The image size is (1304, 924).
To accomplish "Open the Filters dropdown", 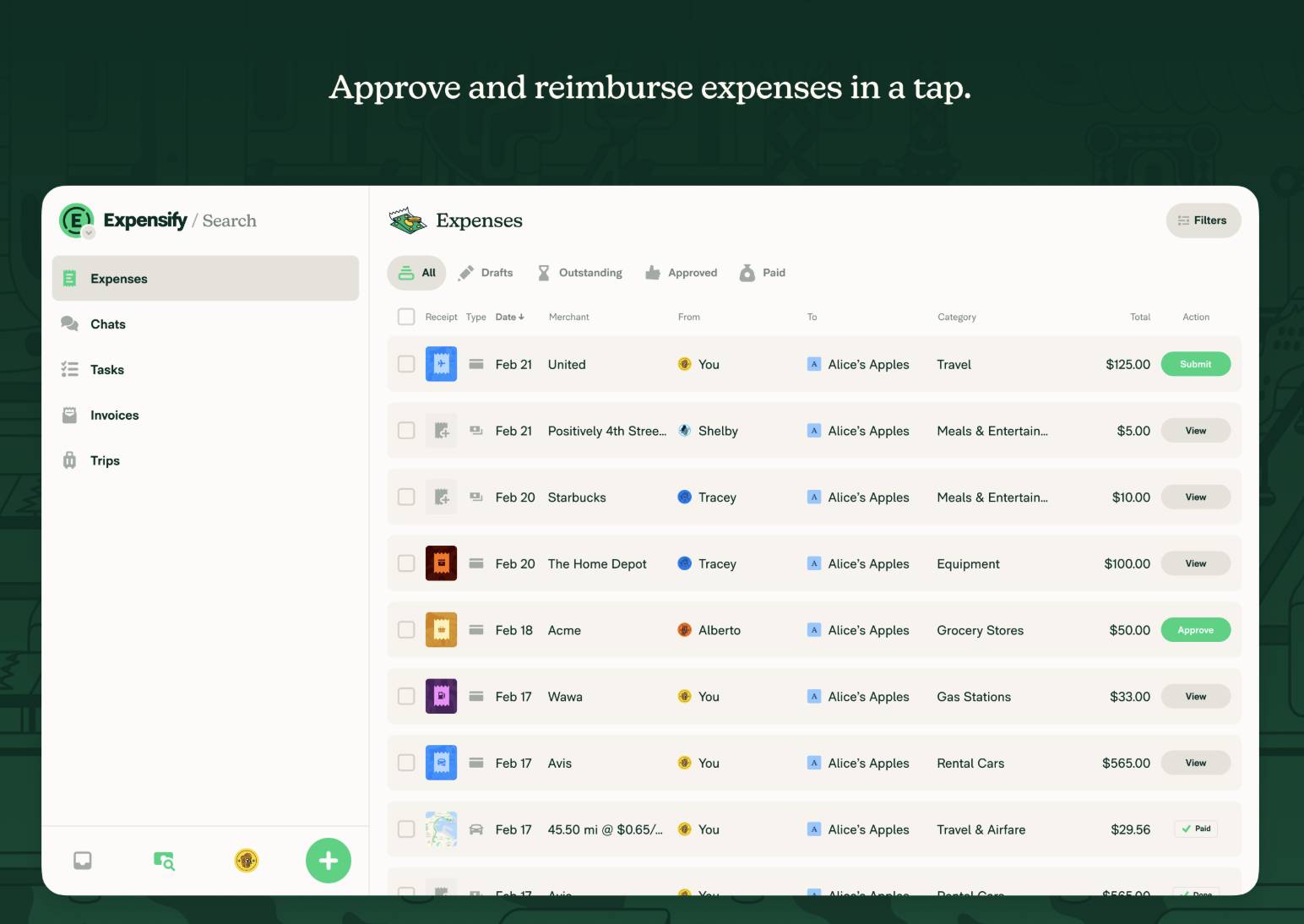I will [1203, 220].
